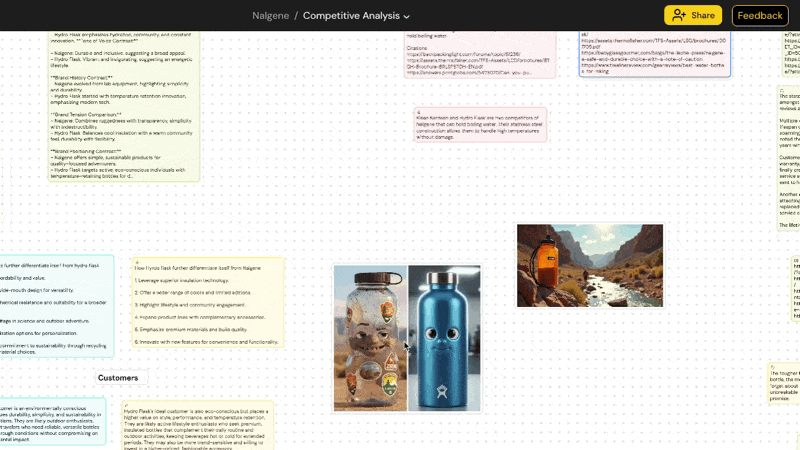This screenshot has height=450, width=800.
Task: Click '5. Emphasize premium materials' line
Action: pyautogui.click(x=191, y=329)
